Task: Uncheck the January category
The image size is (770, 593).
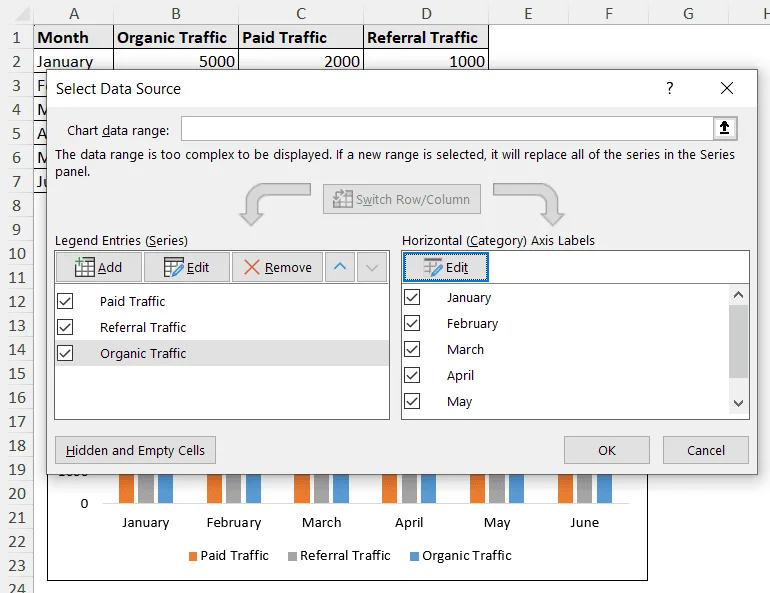Action: (412, 297)
